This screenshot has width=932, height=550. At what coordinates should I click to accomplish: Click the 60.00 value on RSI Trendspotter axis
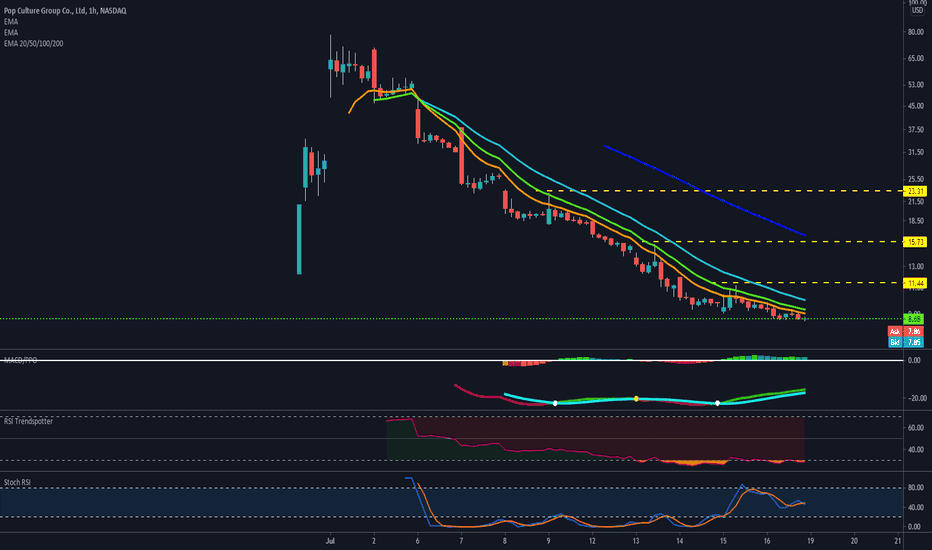click(x=915, y=428)
